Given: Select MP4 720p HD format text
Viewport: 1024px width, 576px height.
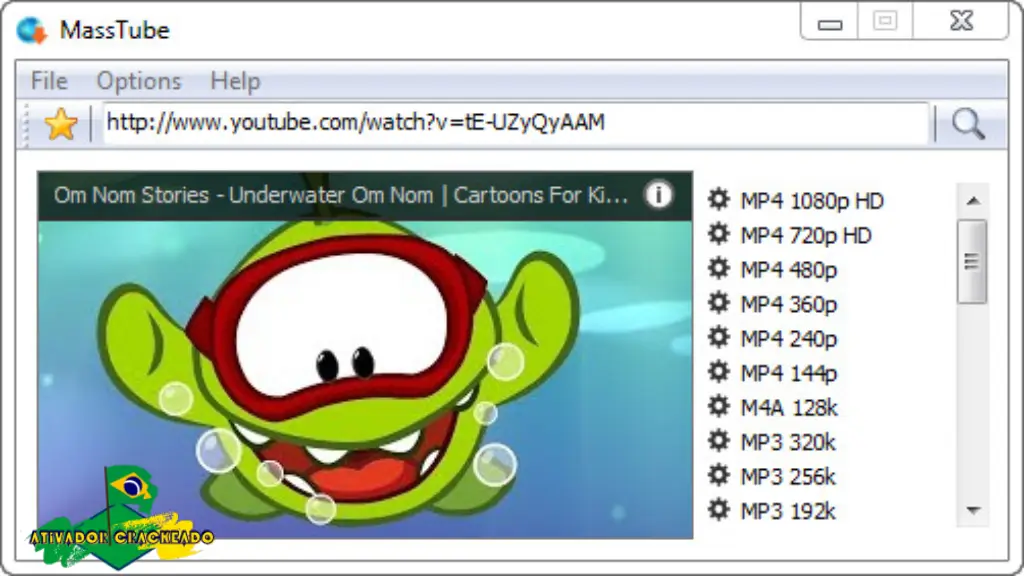Looking at the screenshot, I should pos(806,236).
